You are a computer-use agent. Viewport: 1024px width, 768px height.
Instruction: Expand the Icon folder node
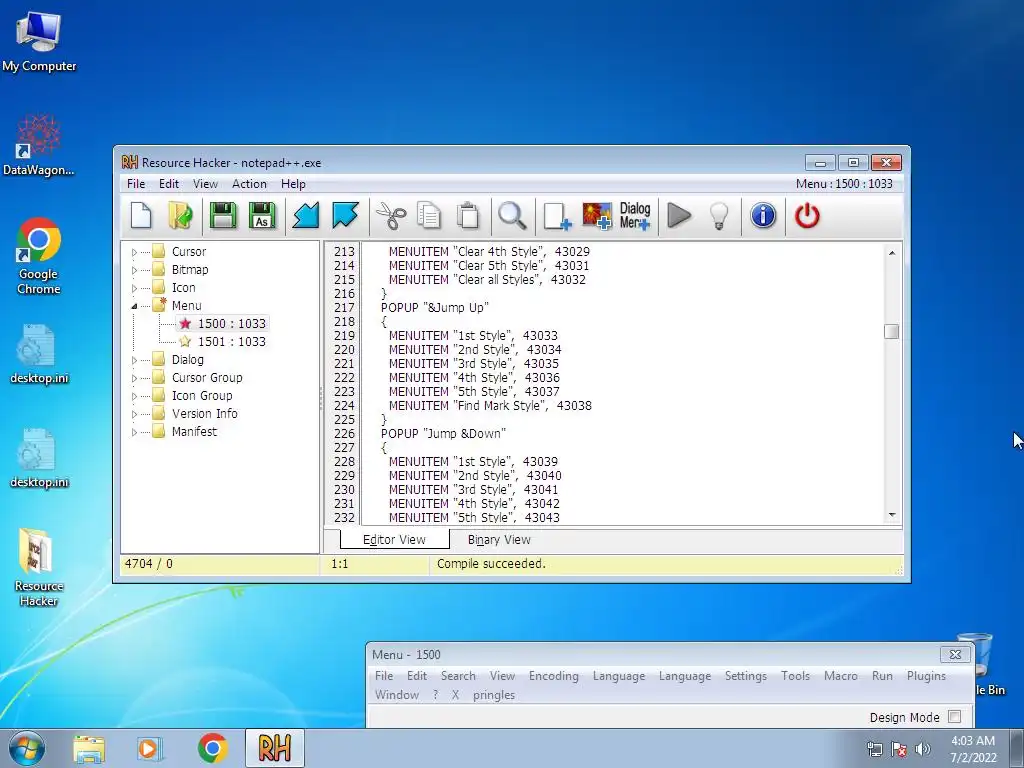135,288
